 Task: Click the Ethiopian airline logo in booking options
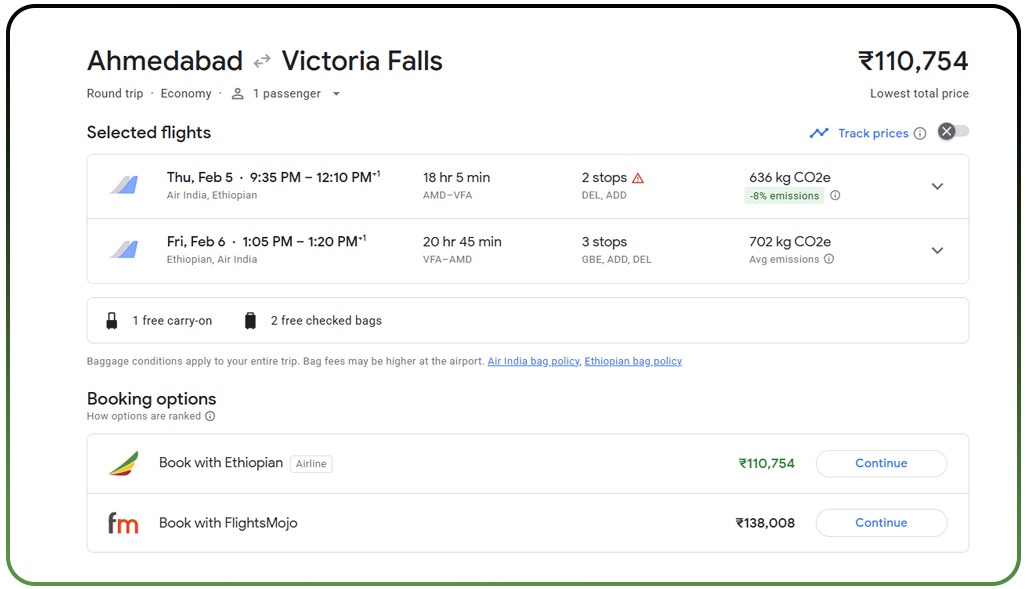click(x=126, y=463)
